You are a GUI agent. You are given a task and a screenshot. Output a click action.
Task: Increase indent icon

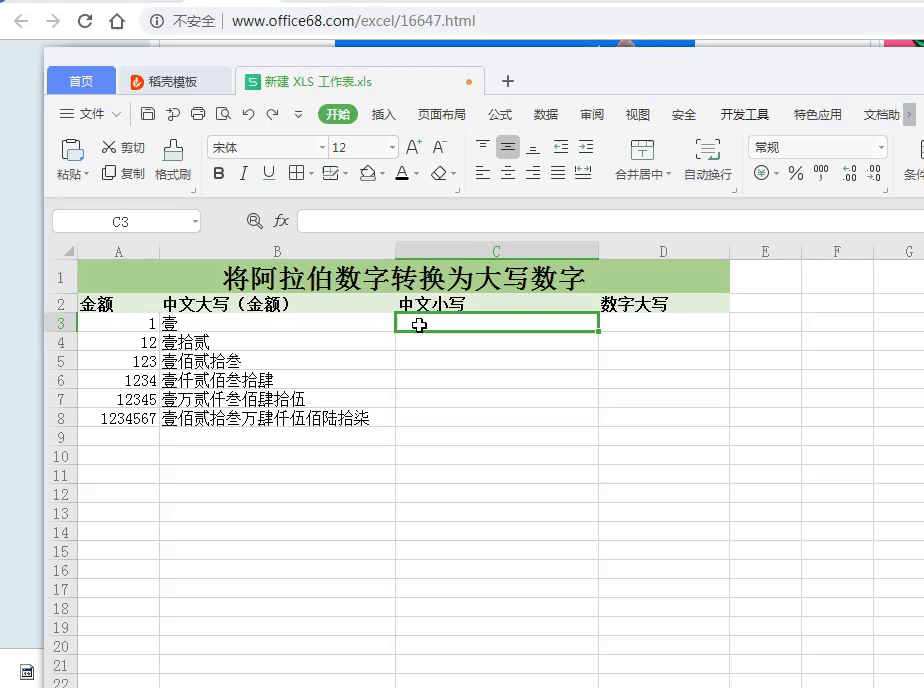[586, 147]
